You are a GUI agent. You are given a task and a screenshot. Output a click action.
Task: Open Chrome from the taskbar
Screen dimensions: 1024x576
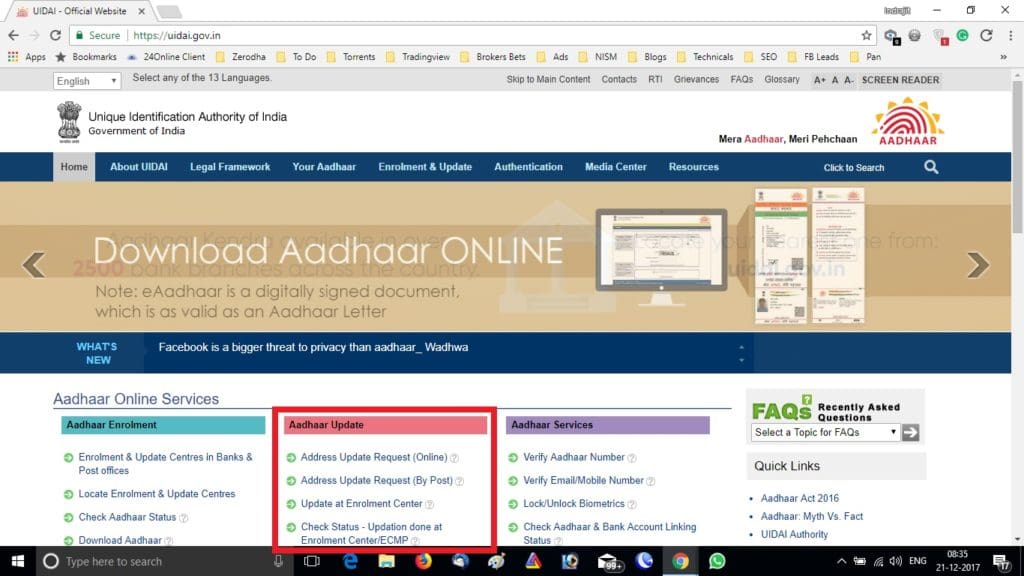pyautogui.click(x=679, y=561)
